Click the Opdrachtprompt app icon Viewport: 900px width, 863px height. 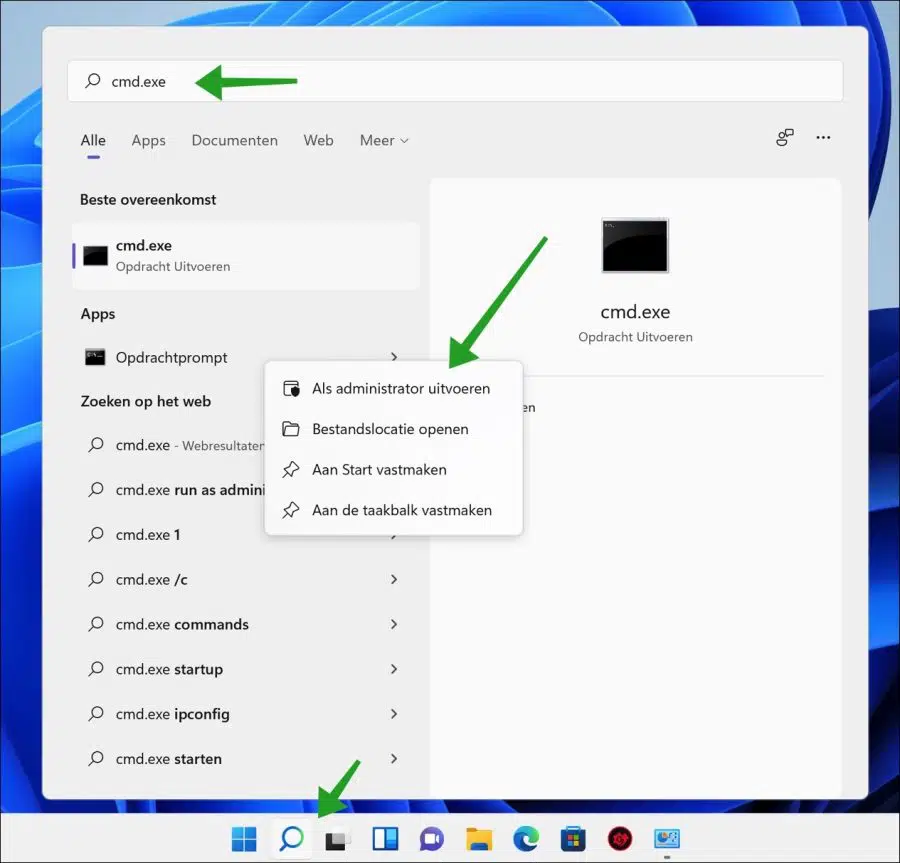pyautogui.click(x=95, y=357)
